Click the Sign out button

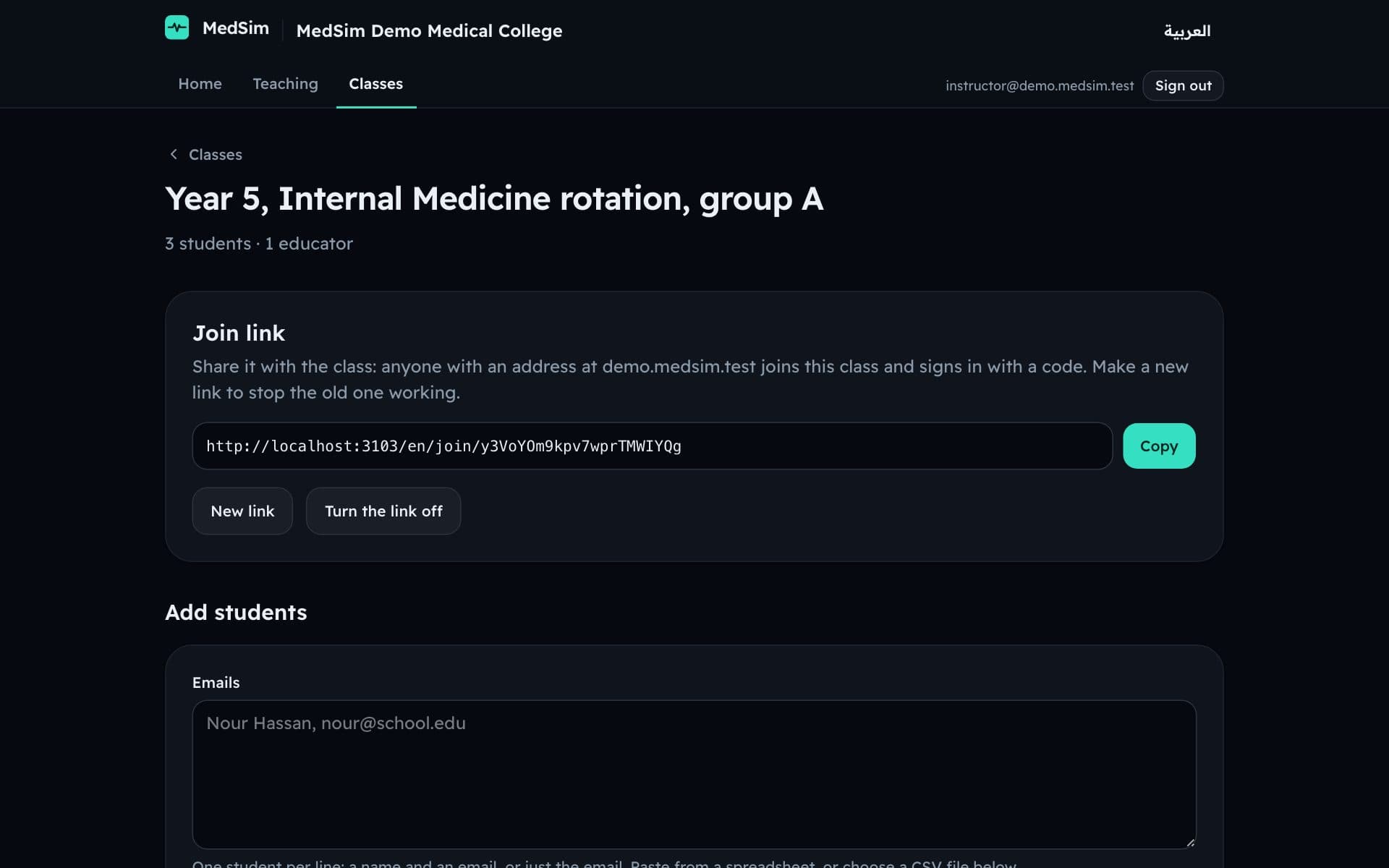(x=1183, y=85)
